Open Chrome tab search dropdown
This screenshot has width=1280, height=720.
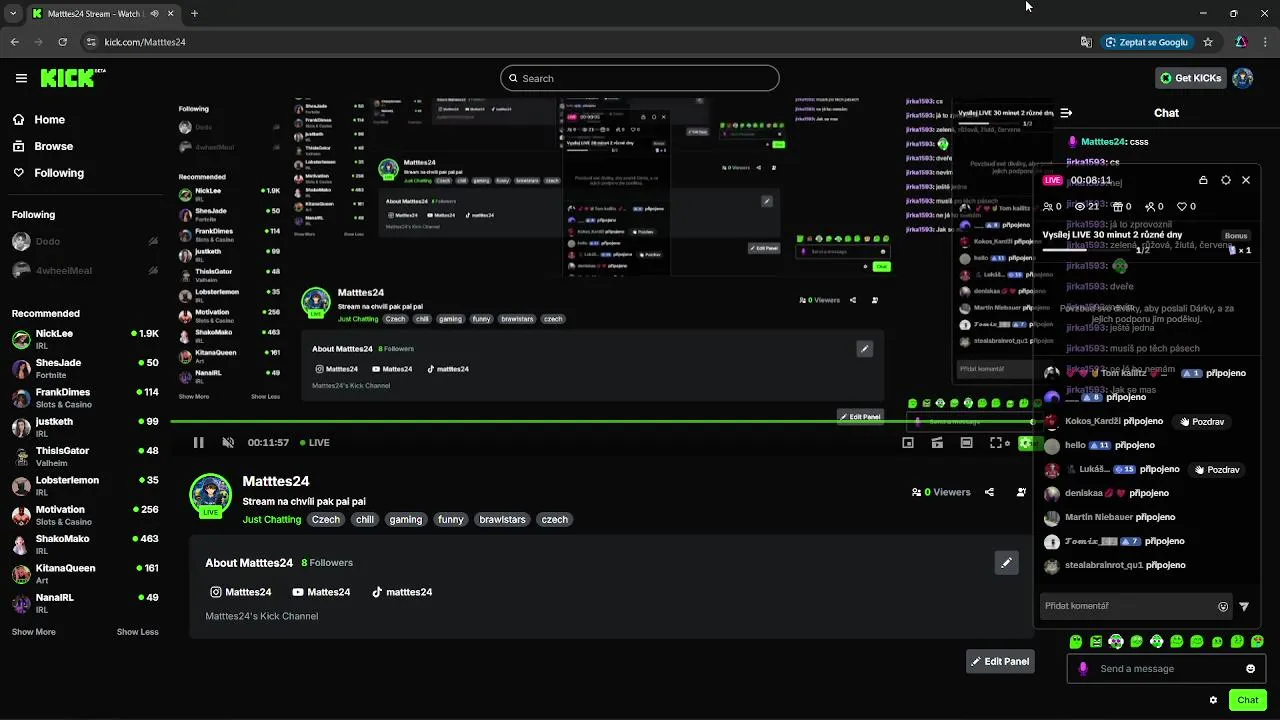coord(12,14)
